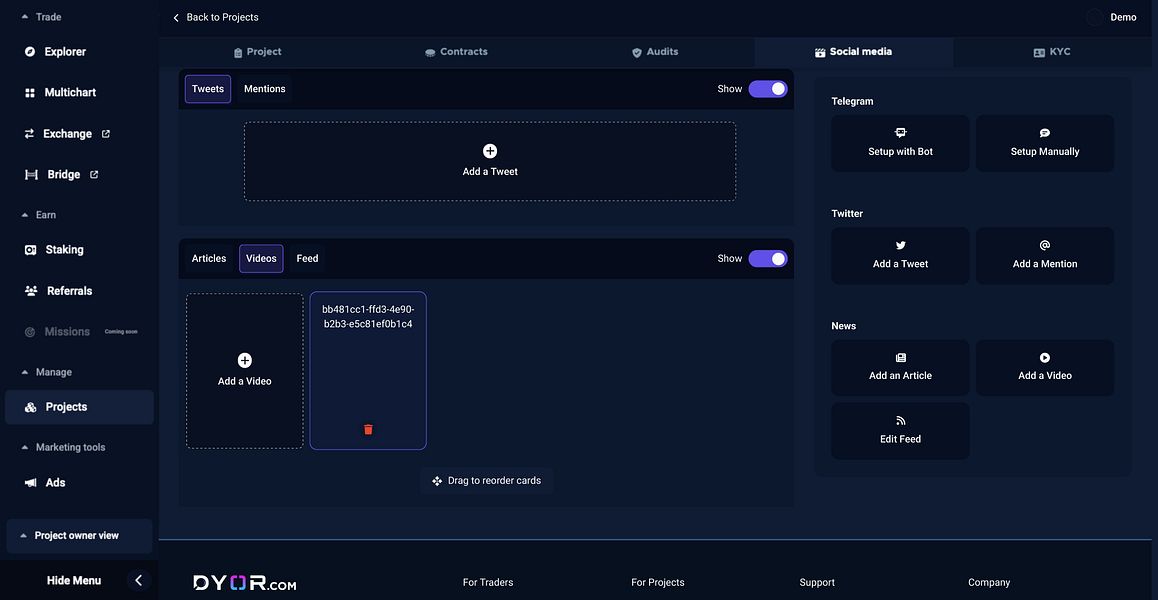Switch to the Audits tab
The height and width of the screenshot is (600, 1158).
(655, 52)
